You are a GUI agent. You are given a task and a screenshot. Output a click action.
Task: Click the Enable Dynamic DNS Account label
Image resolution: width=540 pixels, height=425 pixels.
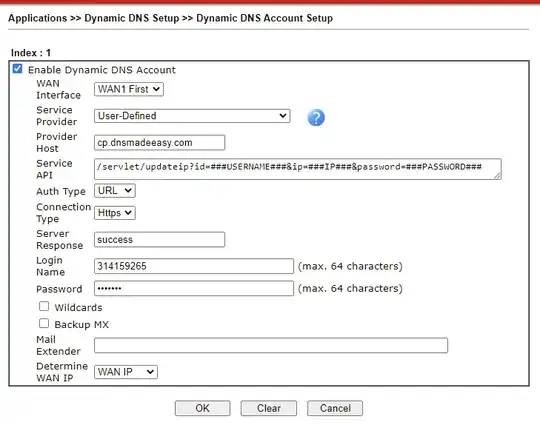(x=102, y=70)
